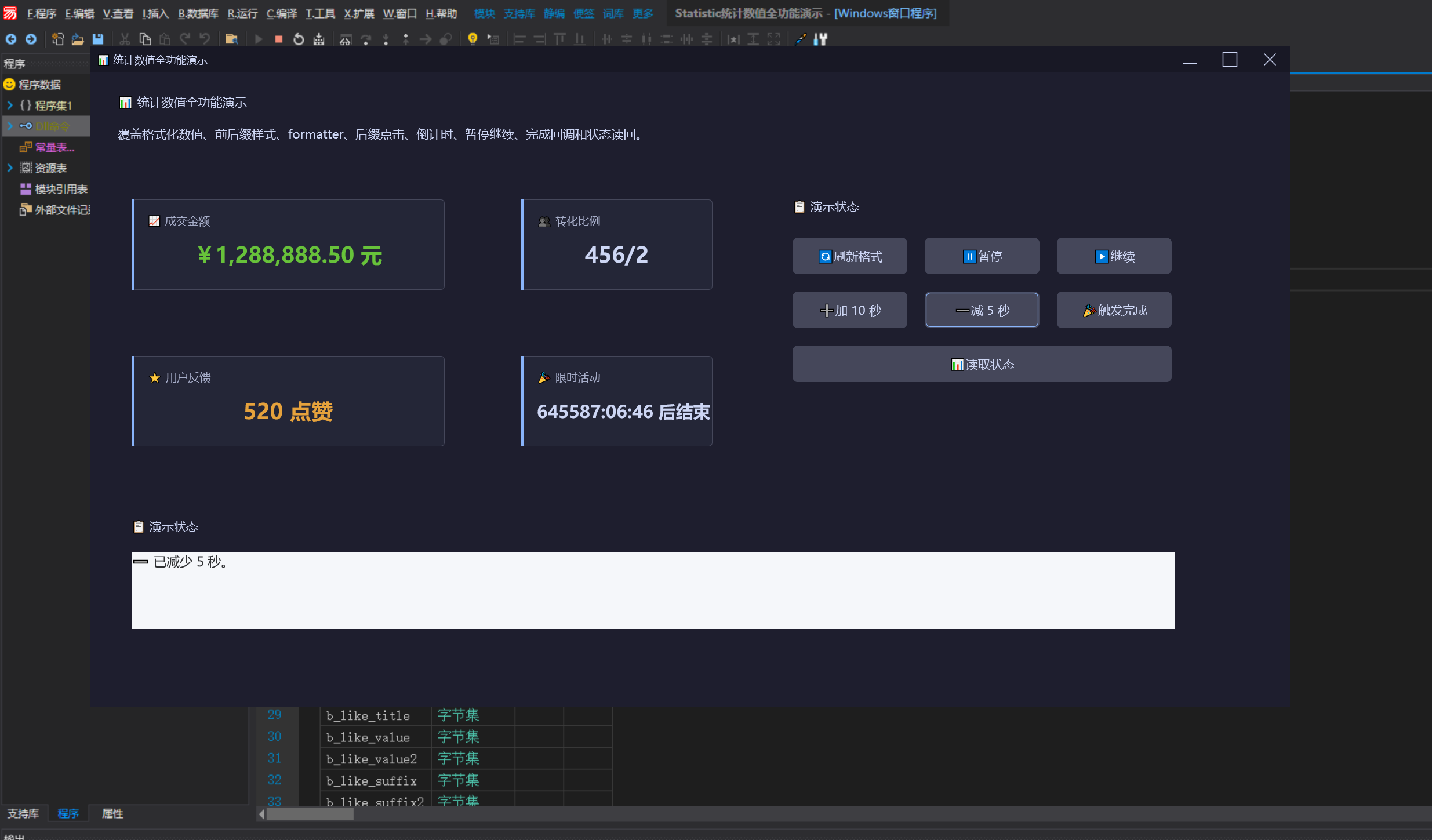Click the copy toolbar icon
The height and width of the screenshot is (840, 1432).
click(145, 39)
